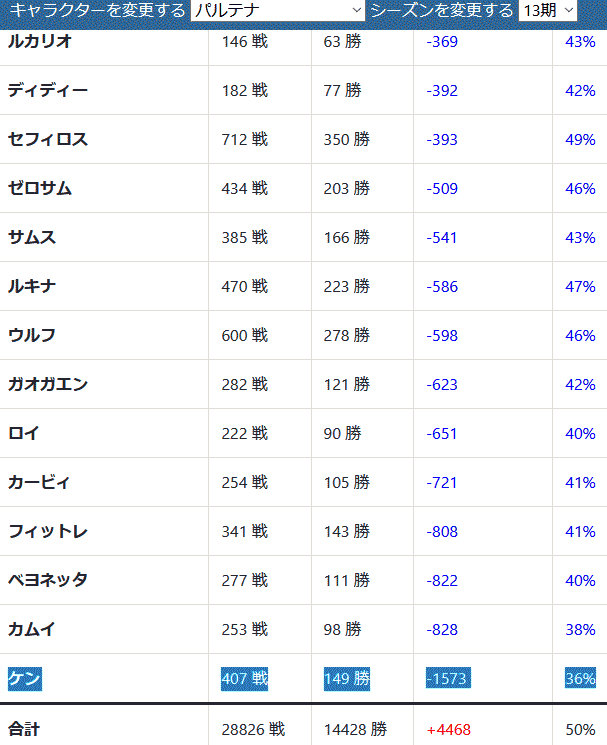
Task: Select the ルカリオ row name
Action: click(40, 41)
